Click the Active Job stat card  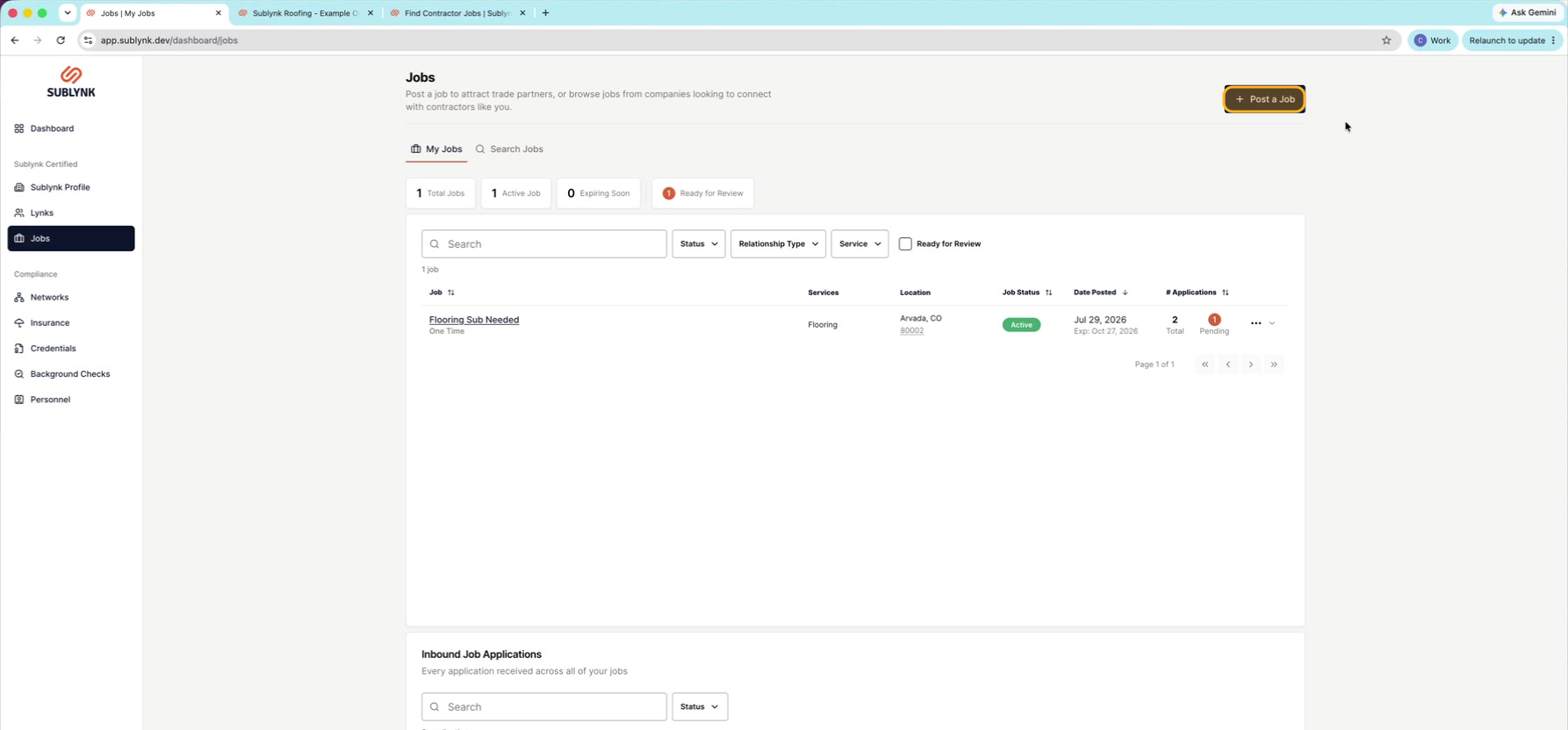click(x=516, y=193)
